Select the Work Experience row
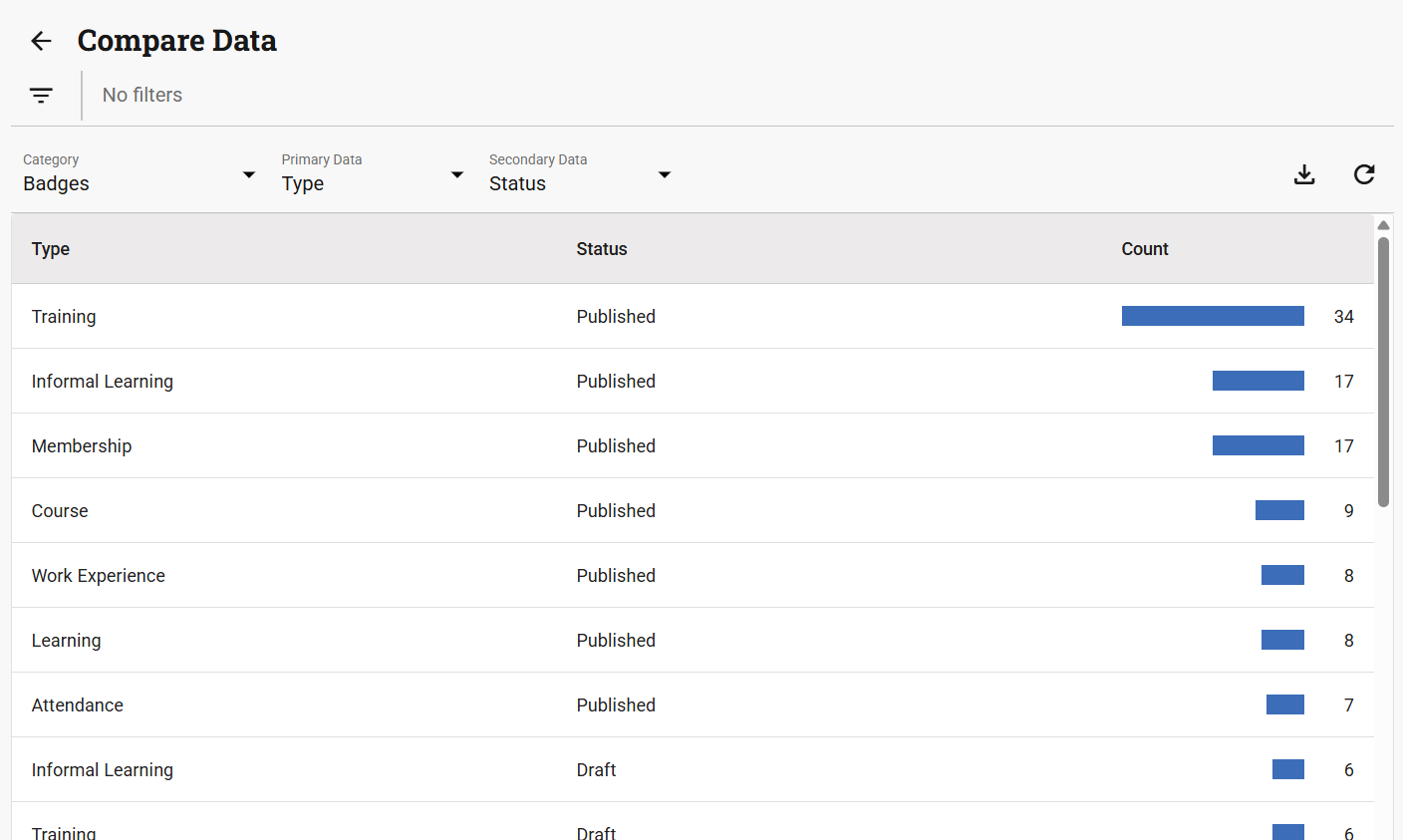The image size is (1403, 840). coord(99,576)
